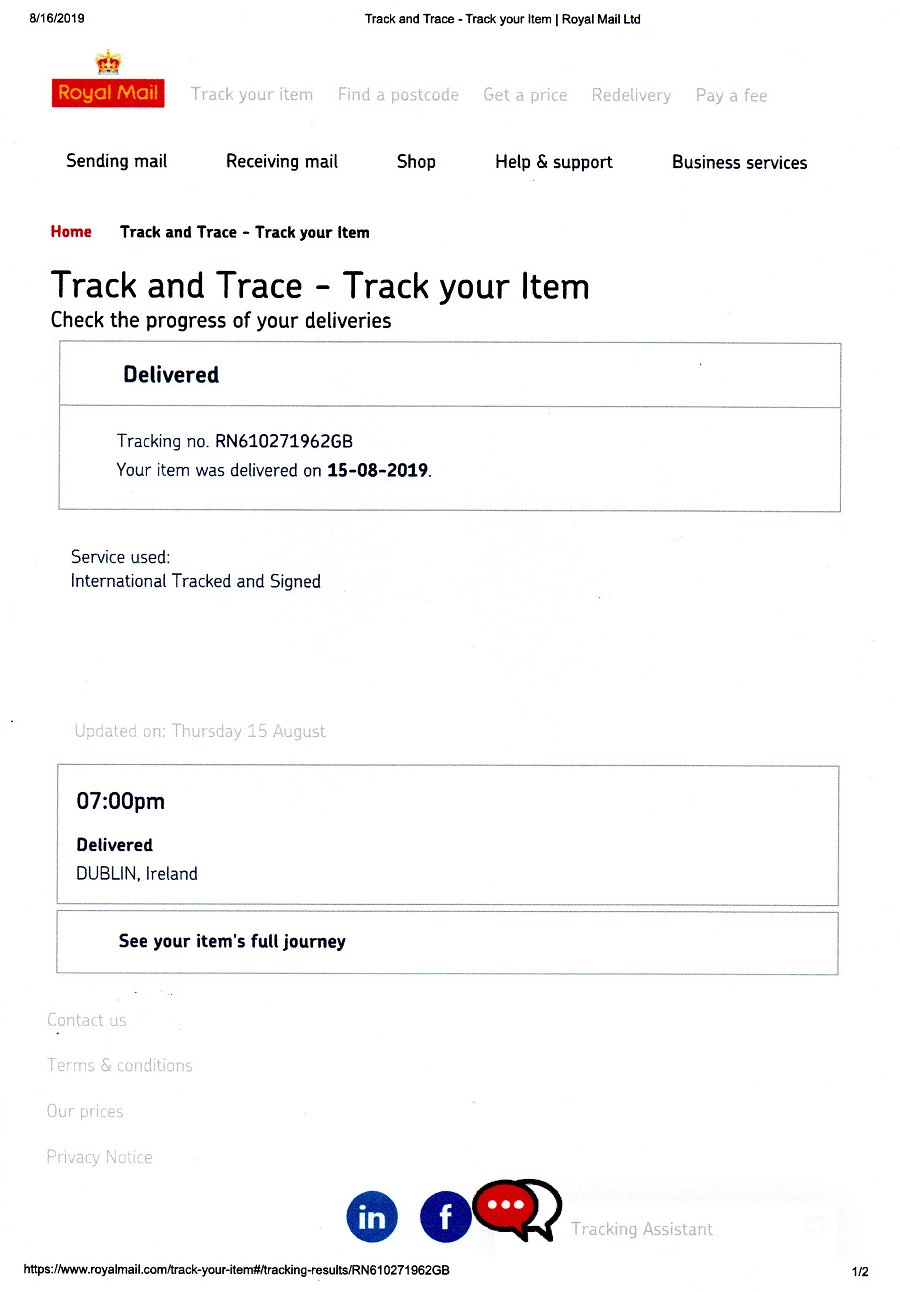View the Terms & conditions page
The width and height of the screenshot is (900, 1292).
tap(120, 1065)
